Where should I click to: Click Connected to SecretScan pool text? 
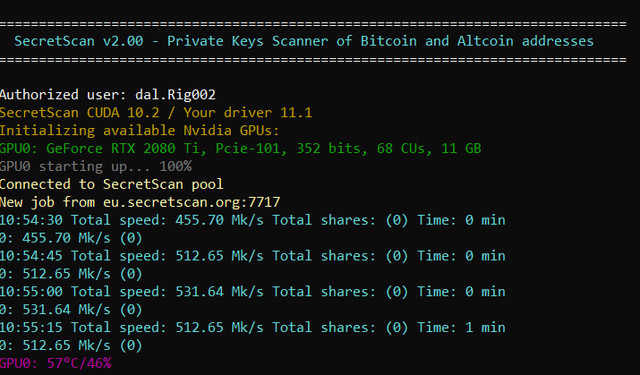(x=112, y=184)
